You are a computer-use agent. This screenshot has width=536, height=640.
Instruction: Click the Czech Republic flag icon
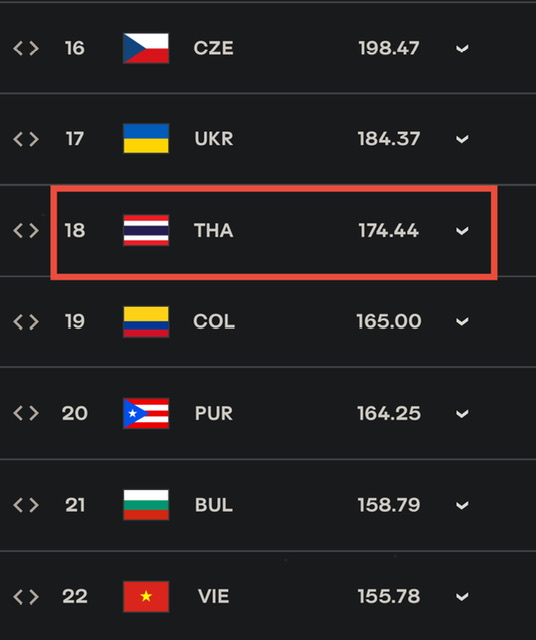coord(146,48)
